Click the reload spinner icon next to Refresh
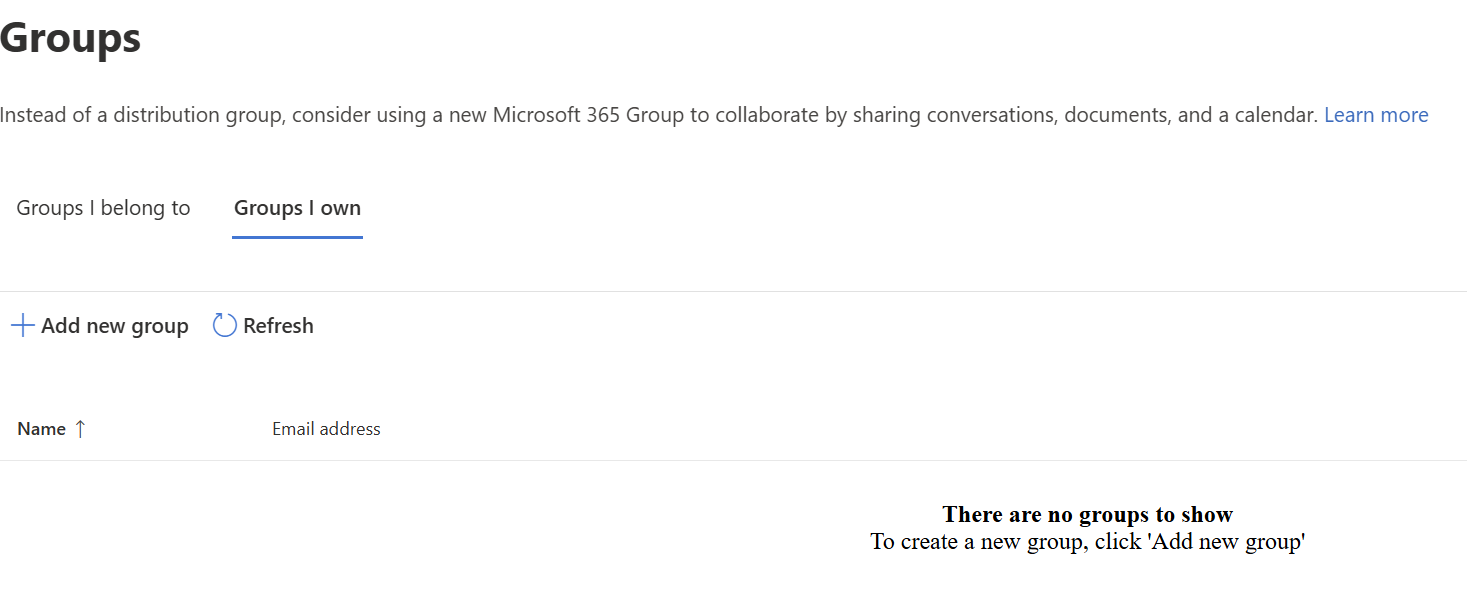1467x597 pixels. coord(222,324)
